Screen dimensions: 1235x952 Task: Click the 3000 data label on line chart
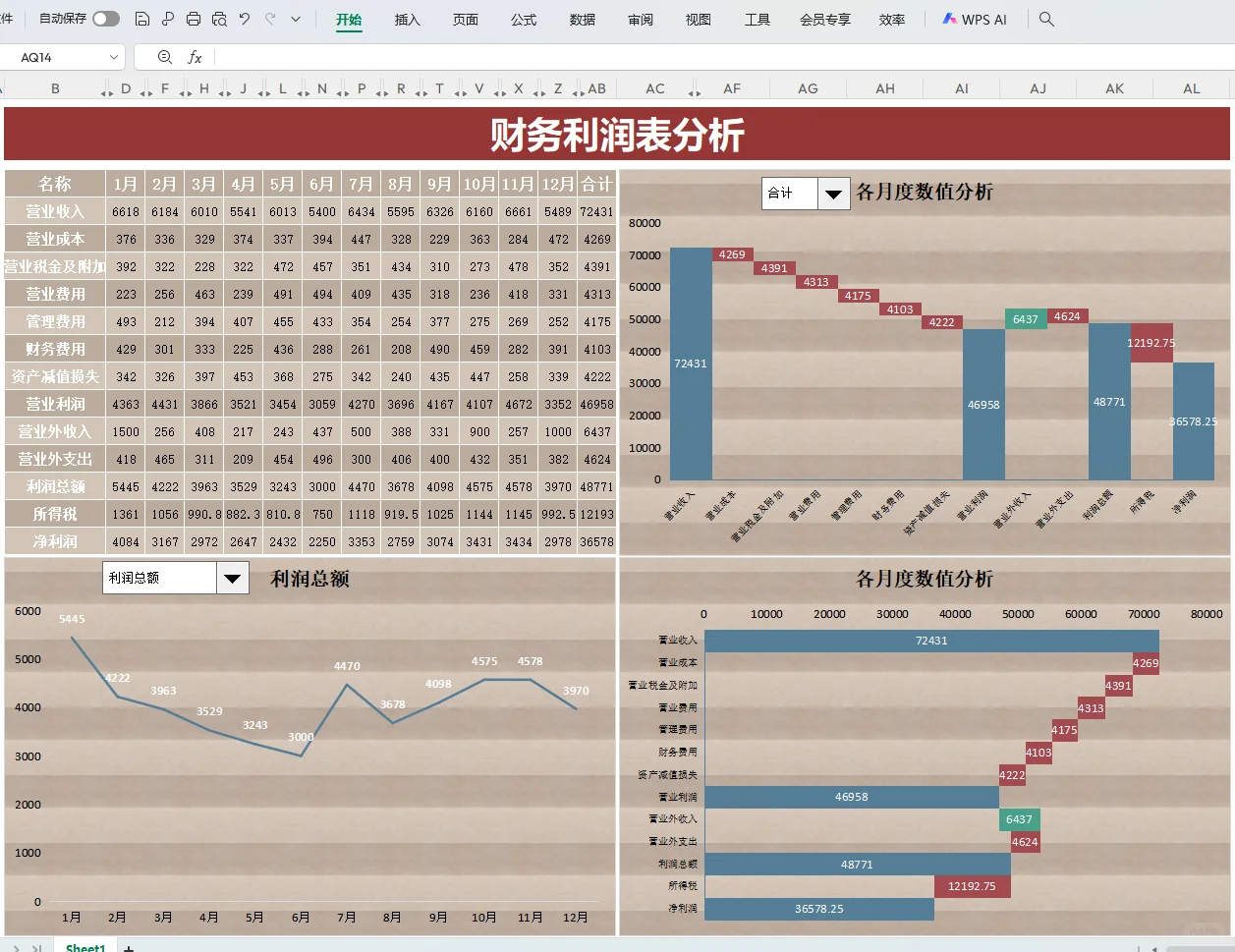301,737
